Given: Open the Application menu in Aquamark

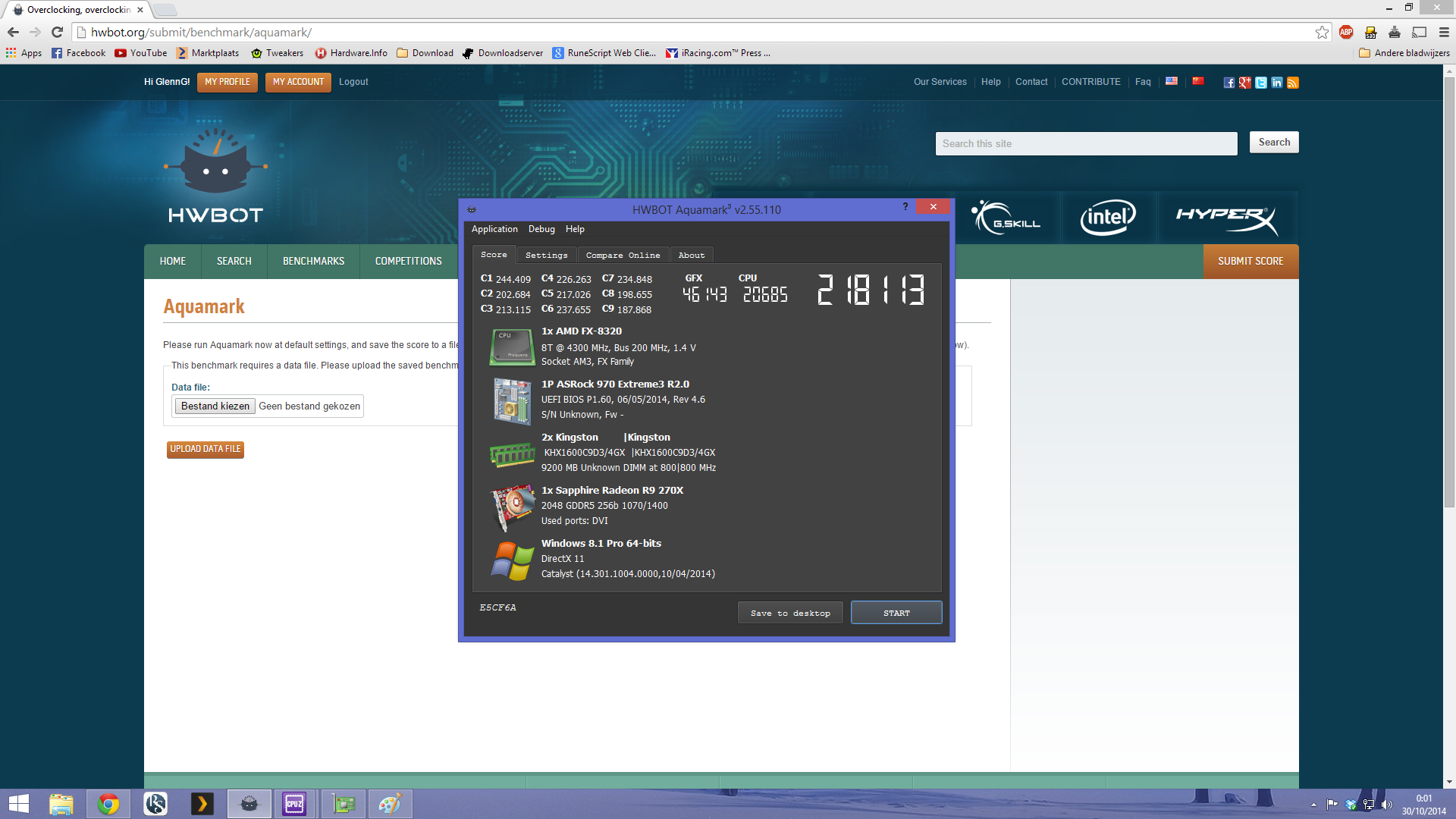Looking at the screenshot, I should point(494,229).
